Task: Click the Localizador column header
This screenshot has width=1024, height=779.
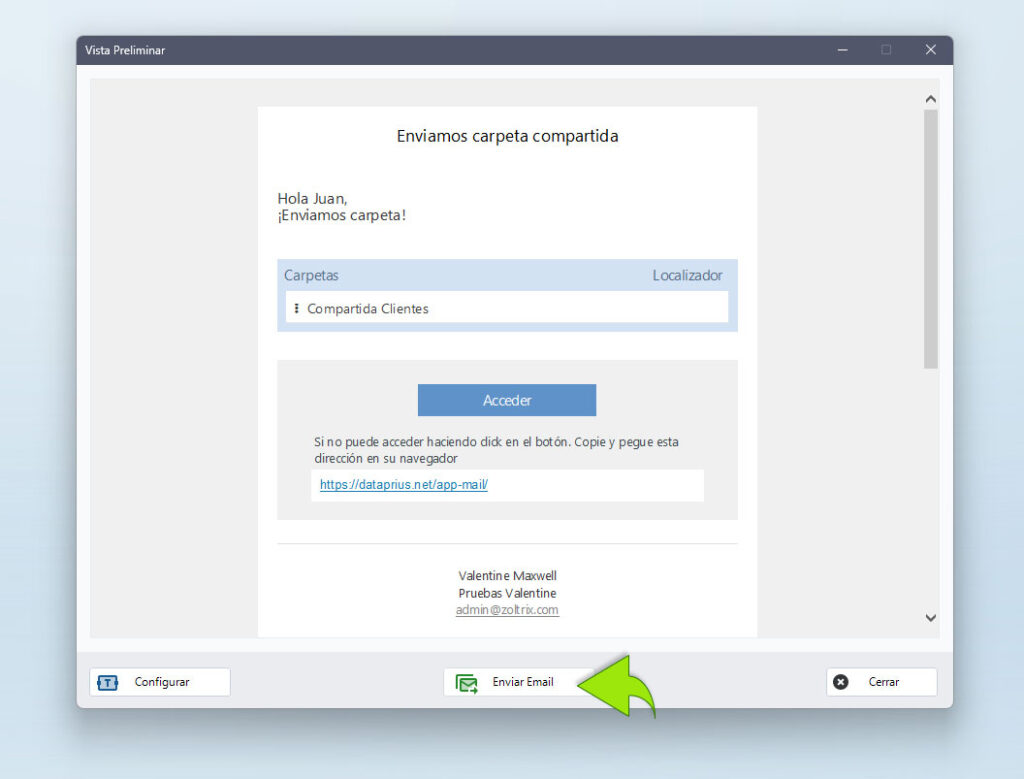Action: coord(687,275)
